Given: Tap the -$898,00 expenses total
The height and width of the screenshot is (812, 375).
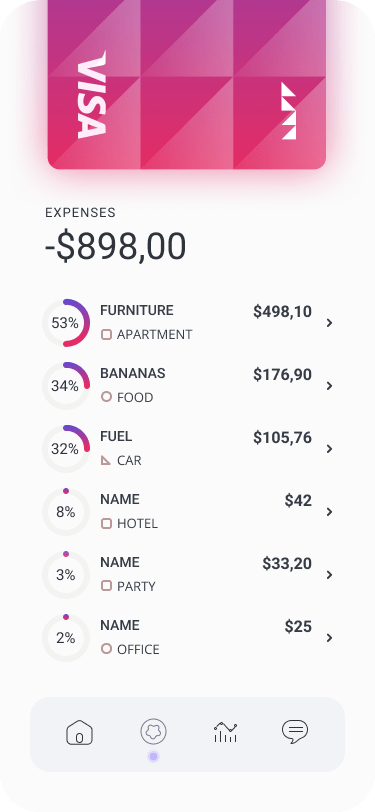Looking at the screenshot, I should point(116,246).
